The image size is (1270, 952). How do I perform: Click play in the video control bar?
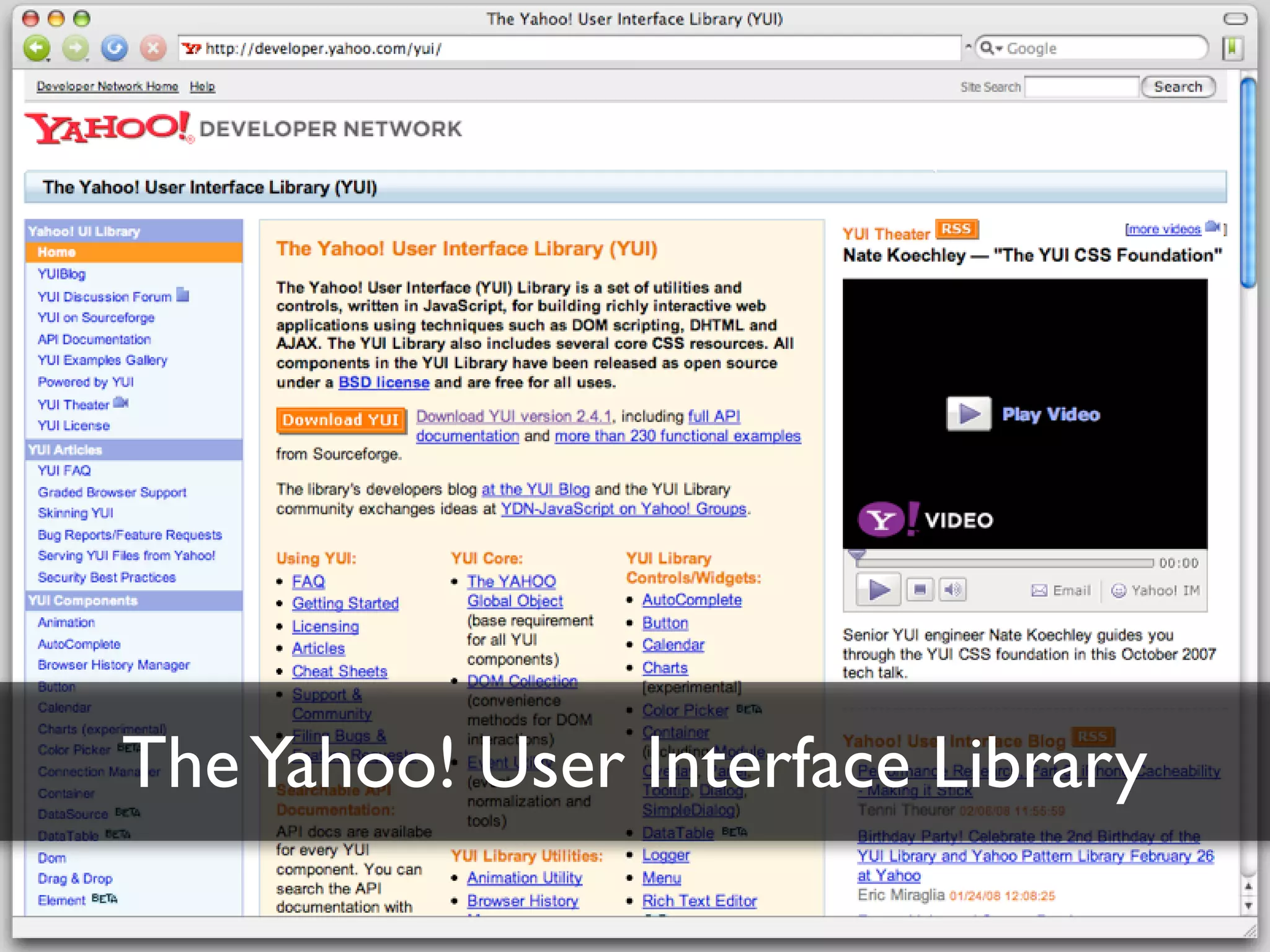[878, 589]
